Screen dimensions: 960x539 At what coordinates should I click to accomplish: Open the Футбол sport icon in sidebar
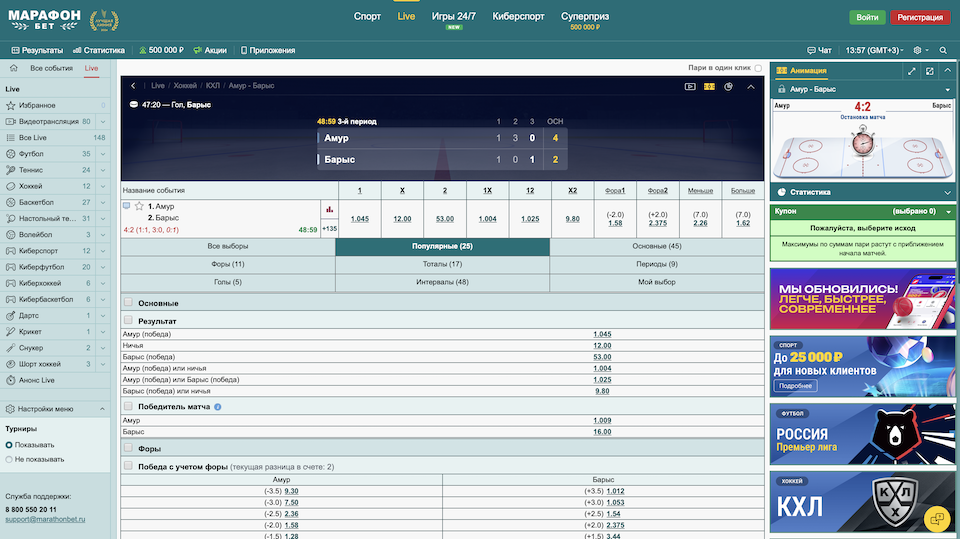[x=10, y=154]
